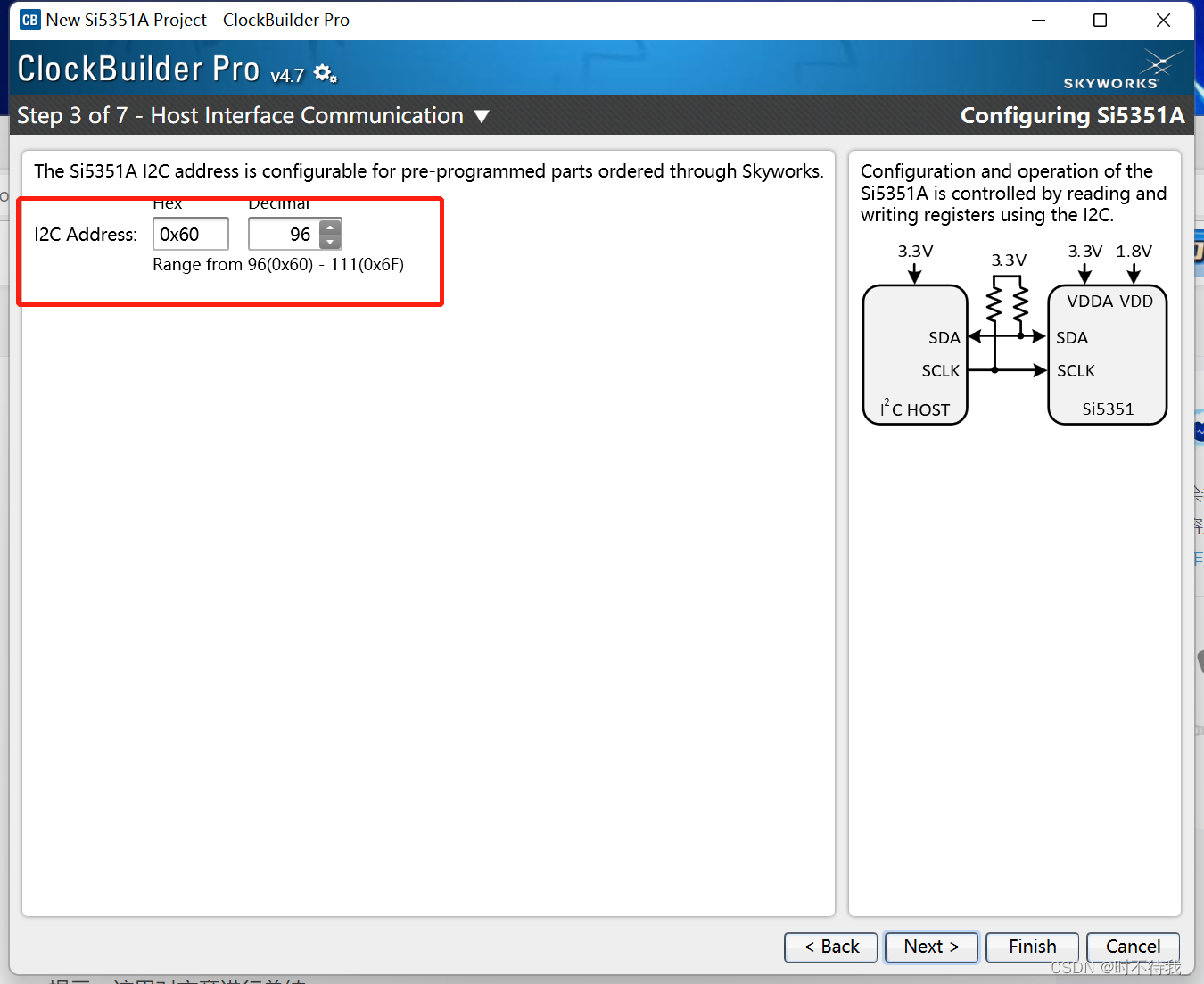
Task: Click the Finish button
Action: point(1032,947)
